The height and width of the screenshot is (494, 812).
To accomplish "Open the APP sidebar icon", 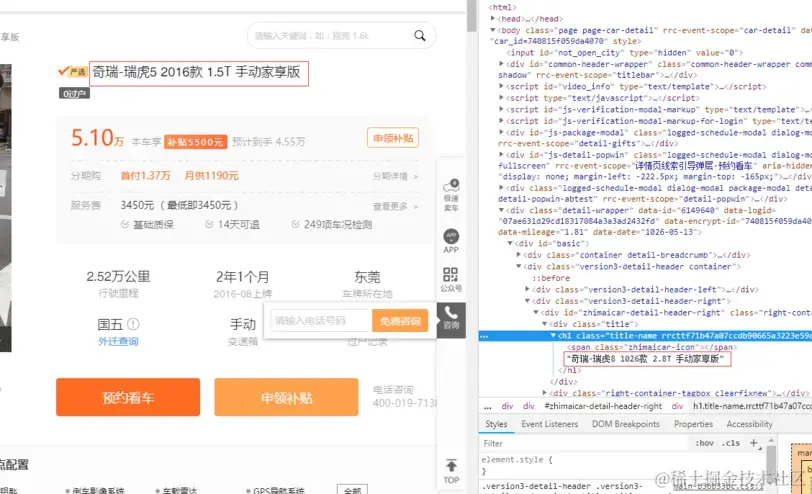I will tap(451, 241).
